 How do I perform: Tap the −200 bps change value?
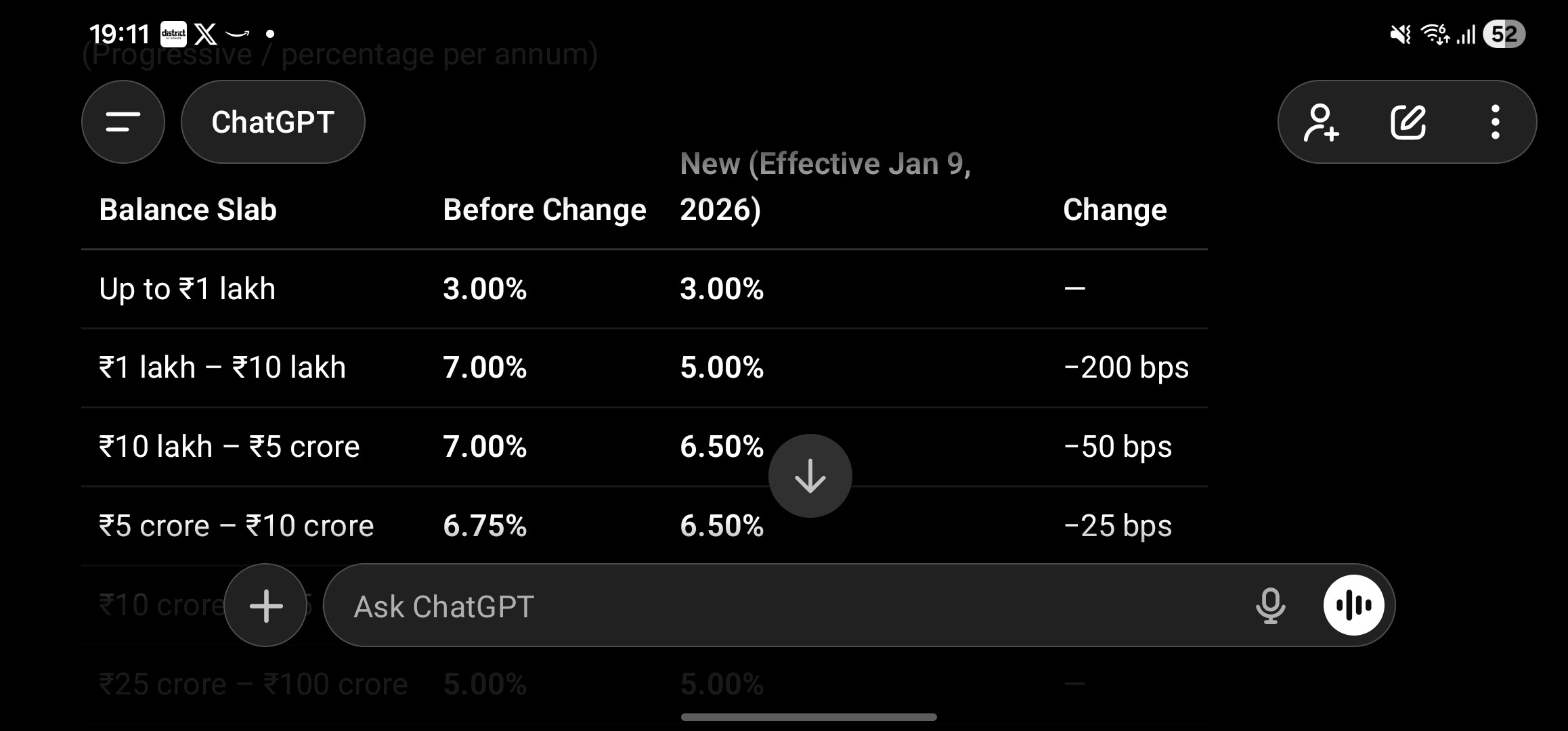point(1126,368)
